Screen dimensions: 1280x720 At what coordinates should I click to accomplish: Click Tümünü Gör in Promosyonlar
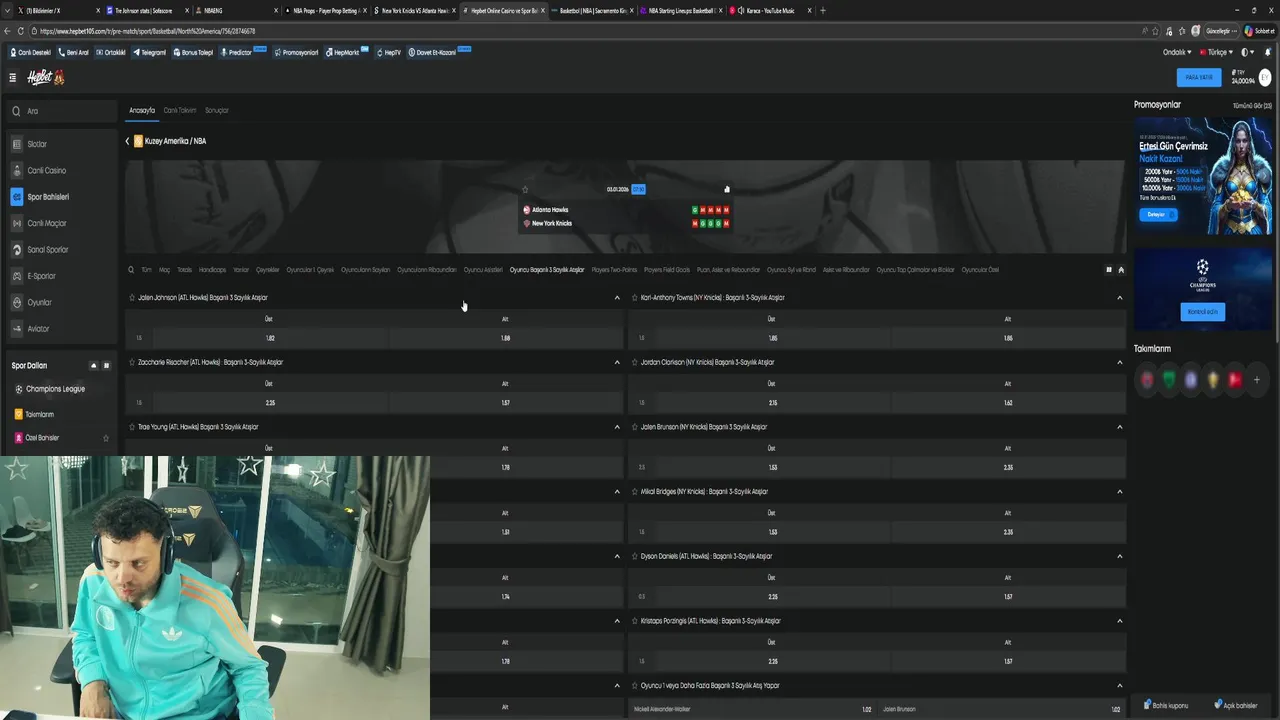point(1252,105)
